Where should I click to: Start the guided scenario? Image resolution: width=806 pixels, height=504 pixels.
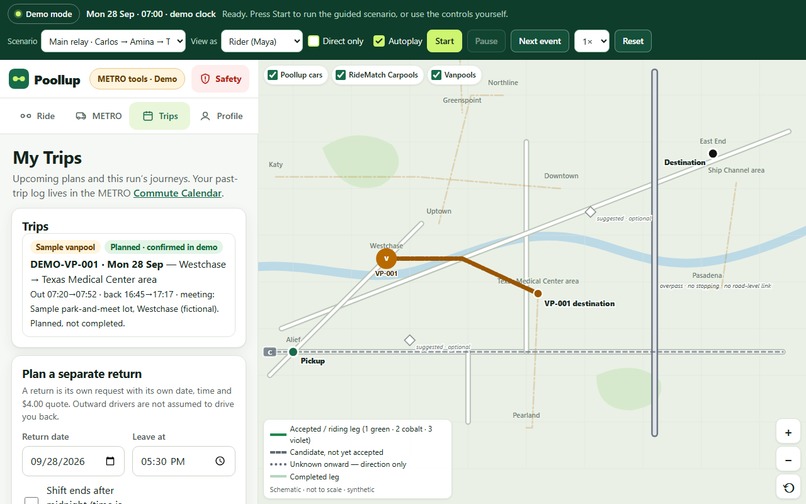pos(444,41)
